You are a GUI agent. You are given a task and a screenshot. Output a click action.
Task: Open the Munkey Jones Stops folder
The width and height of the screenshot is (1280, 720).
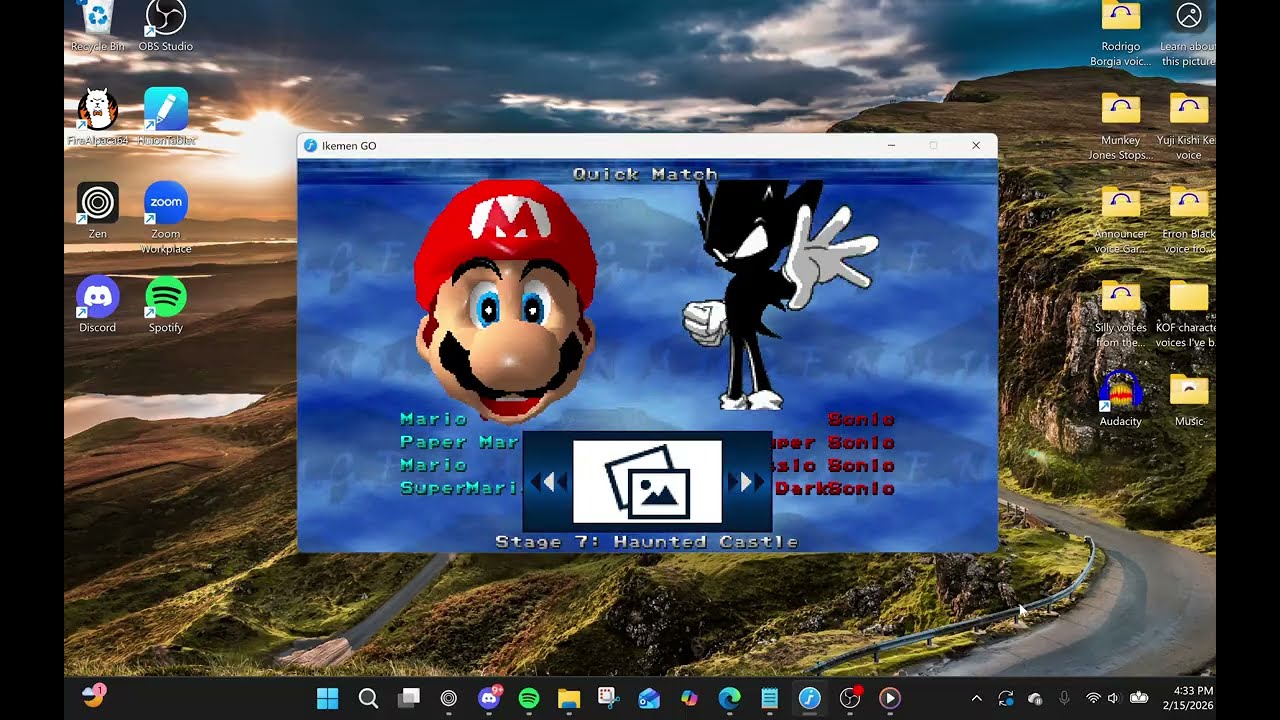click(x=1121, y=126)
